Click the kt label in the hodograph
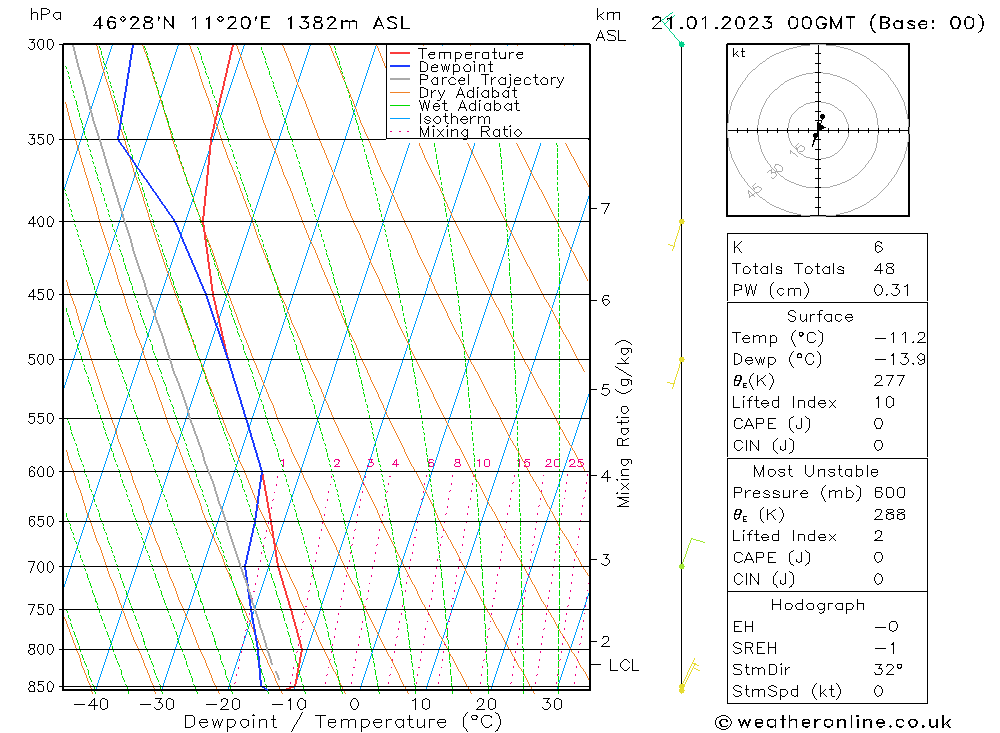This screenshot has width=1000, height=733. tap(739, 53)
